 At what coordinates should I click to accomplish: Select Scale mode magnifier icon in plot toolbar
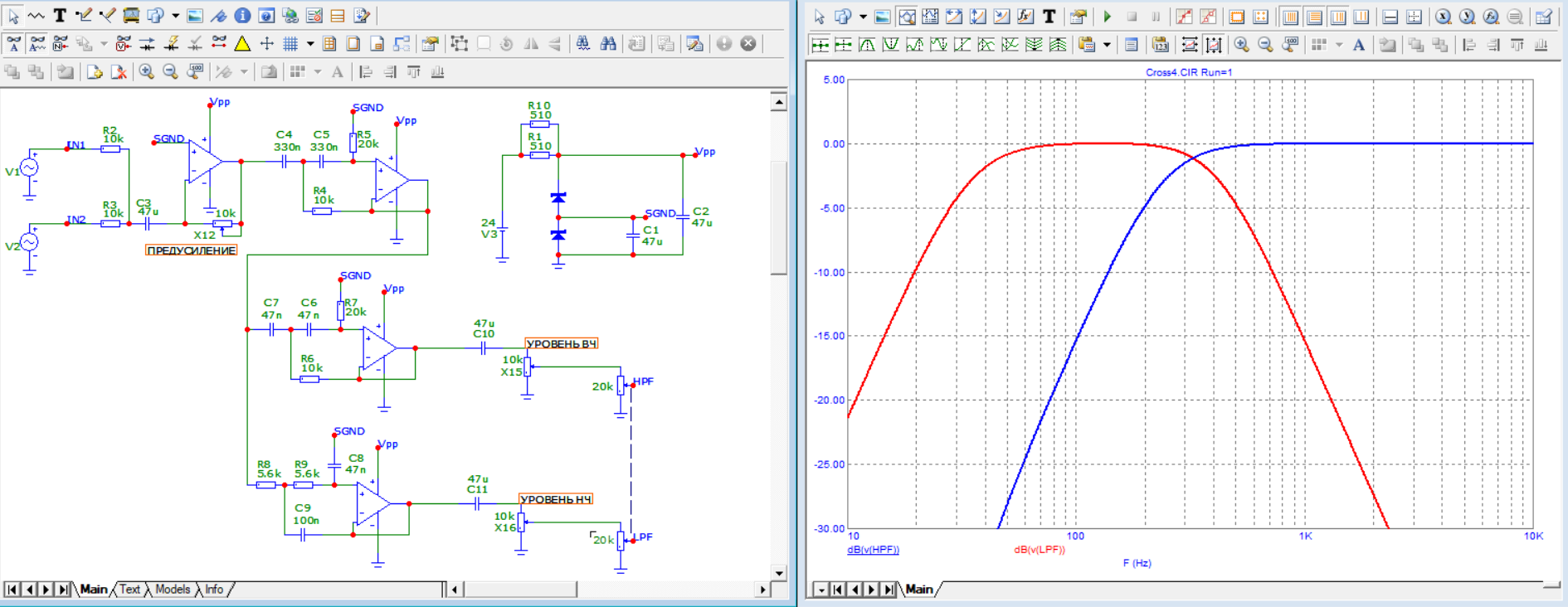(907, 17)
